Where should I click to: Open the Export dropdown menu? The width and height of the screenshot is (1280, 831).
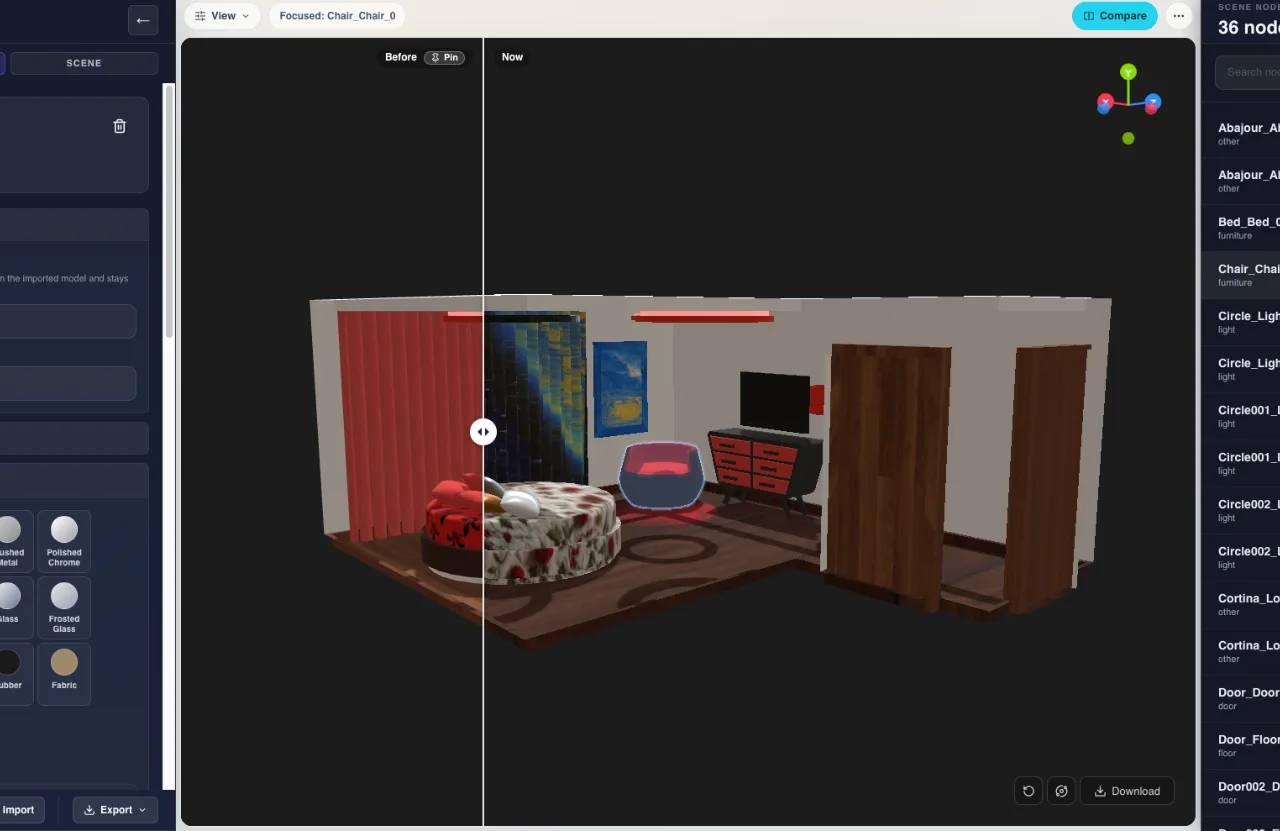click(115, 810)
